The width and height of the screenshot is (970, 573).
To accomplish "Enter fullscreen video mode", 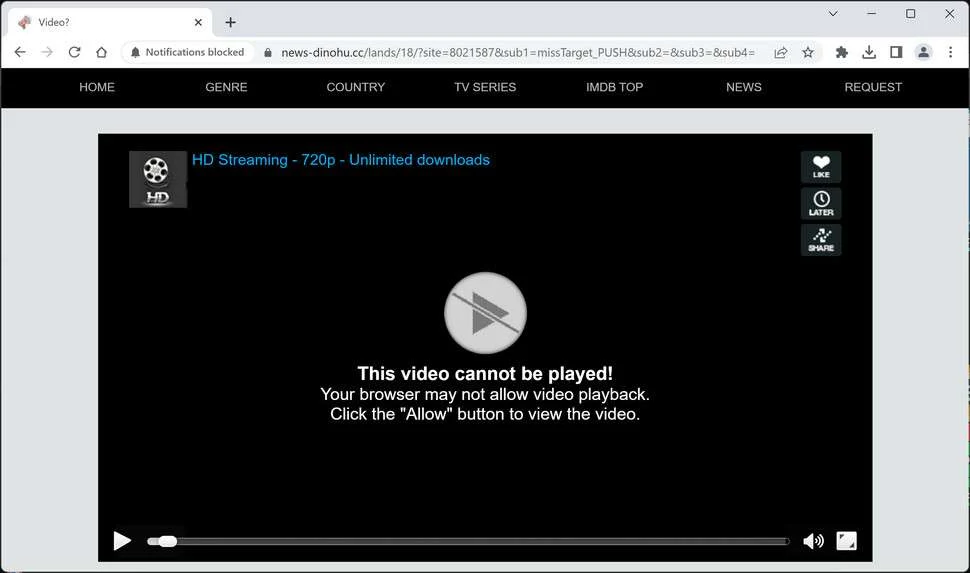I will [846, 541].
